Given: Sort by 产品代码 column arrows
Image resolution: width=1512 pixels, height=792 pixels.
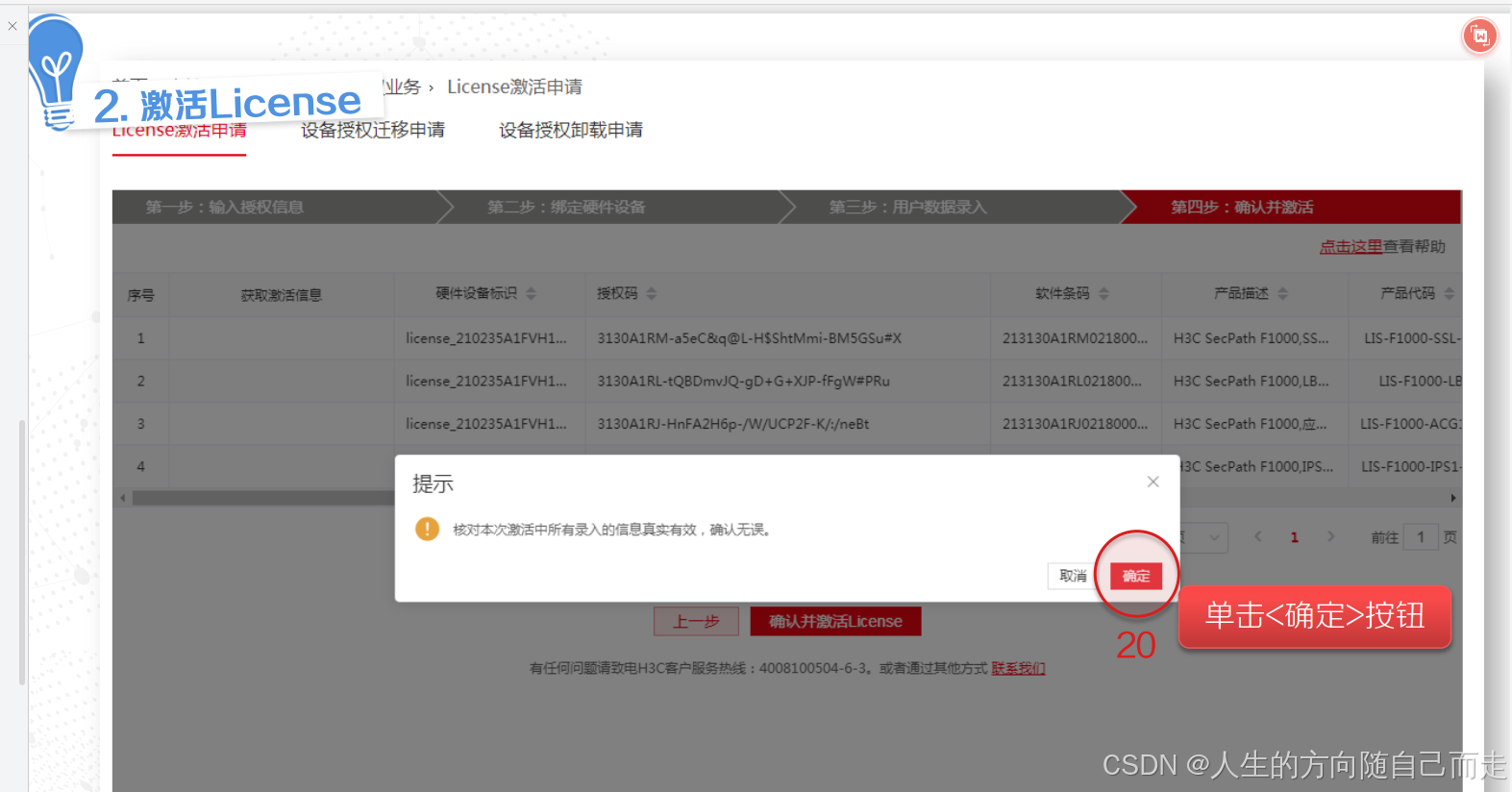Looking at the screenshot, I should coord(1450,293).
